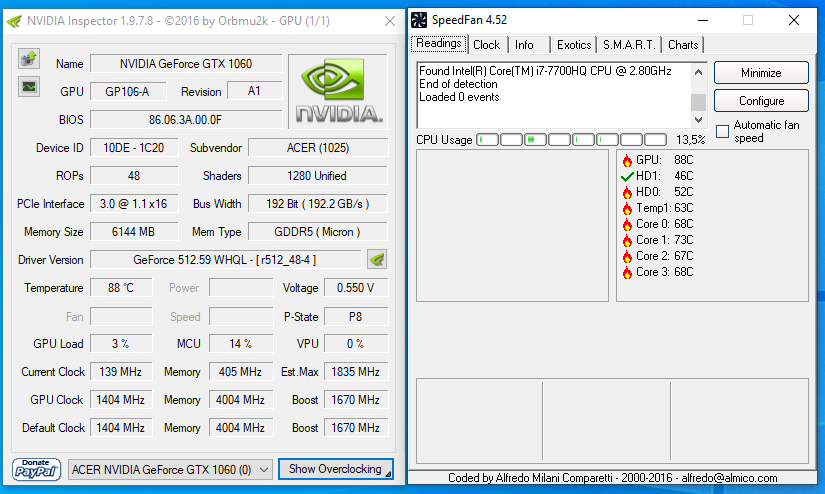825x494 pixels.
Task: Click the 'Loaded 0 events' log line
Action: coord(459,97)
